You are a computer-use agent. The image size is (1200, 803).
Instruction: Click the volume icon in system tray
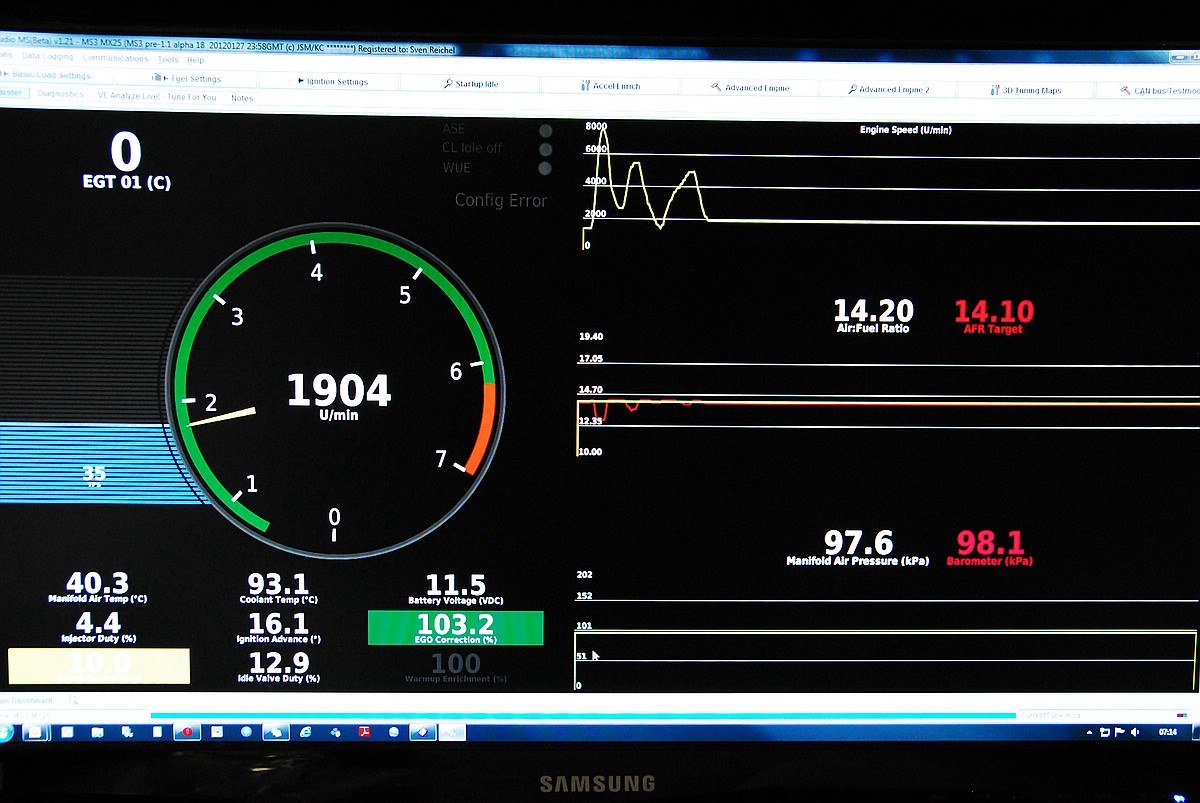point(1134,733)
